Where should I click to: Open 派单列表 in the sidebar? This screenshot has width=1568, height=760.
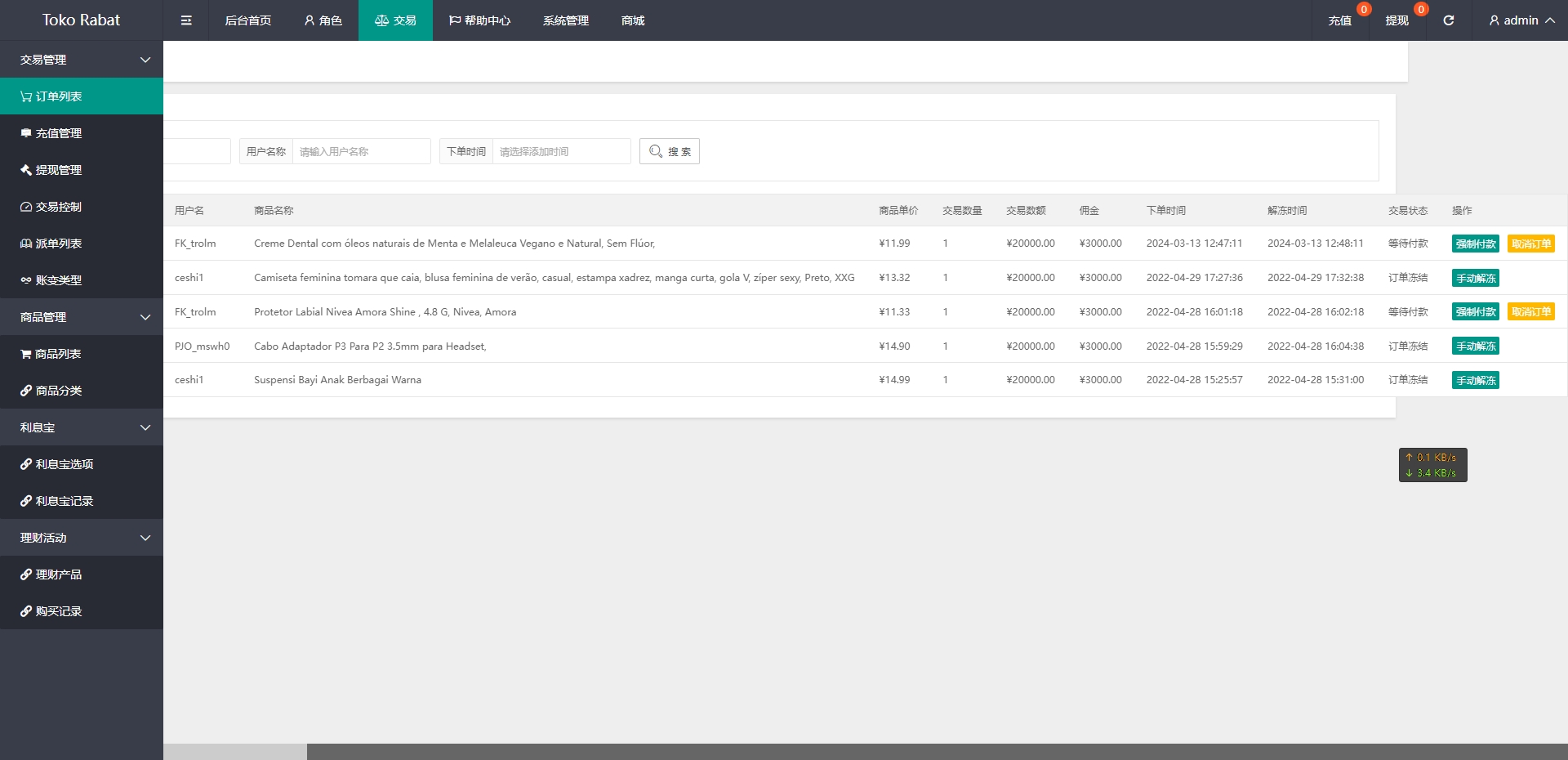click(82, 244)
